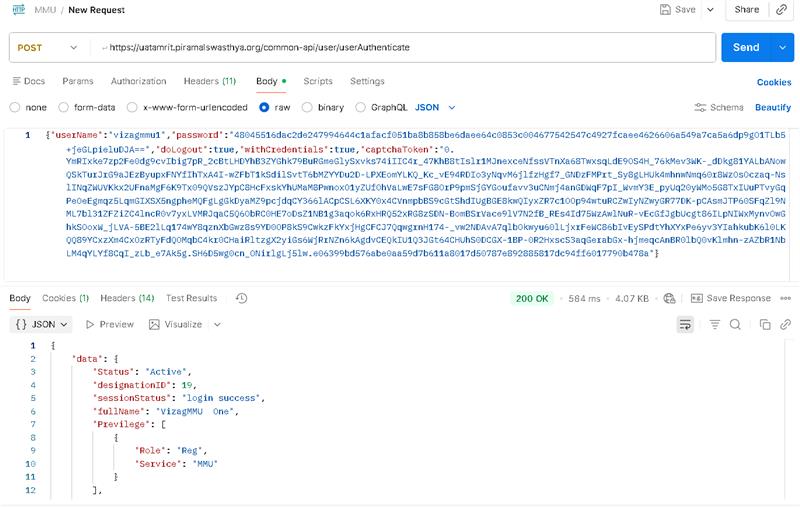Switch to the Authorization tab
The height and width of the screenshot is (508, 800).
pyautogui.click(x=138, y=81)
